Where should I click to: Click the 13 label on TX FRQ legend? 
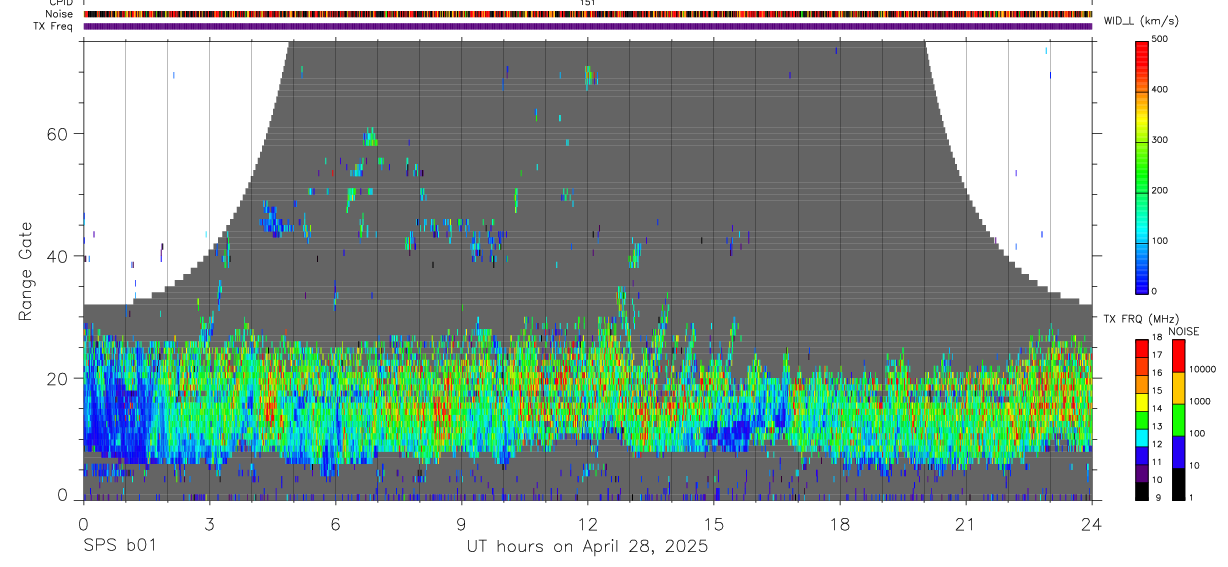click(x=1157, y=427)
